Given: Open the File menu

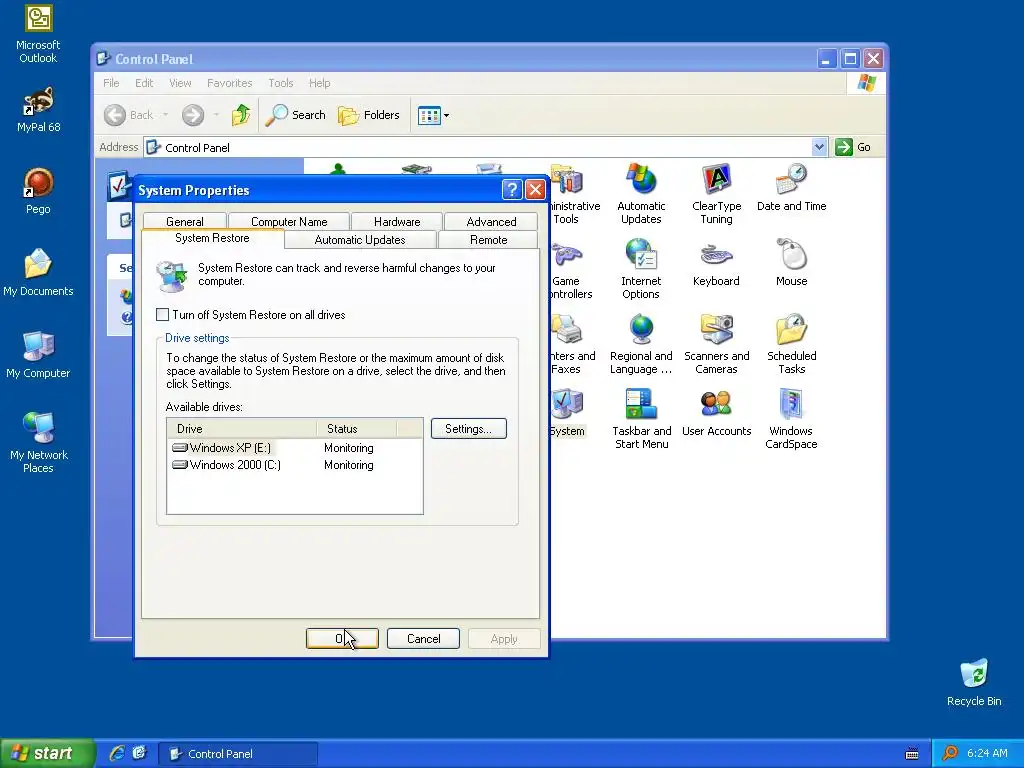Looking at the screenshot, I should [111, 83].
